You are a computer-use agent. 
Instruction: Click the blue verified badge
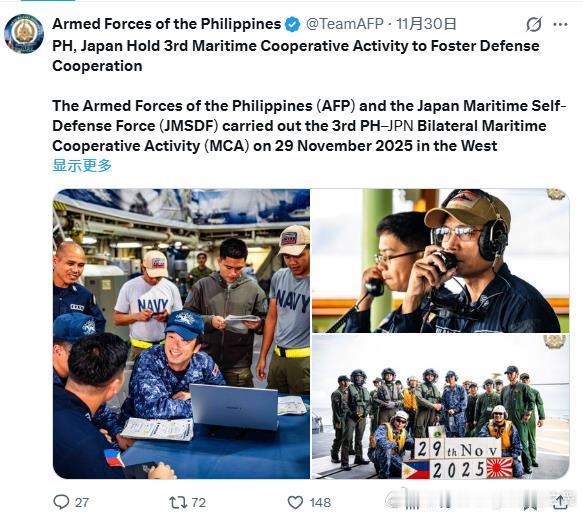[x=293, y=25]
